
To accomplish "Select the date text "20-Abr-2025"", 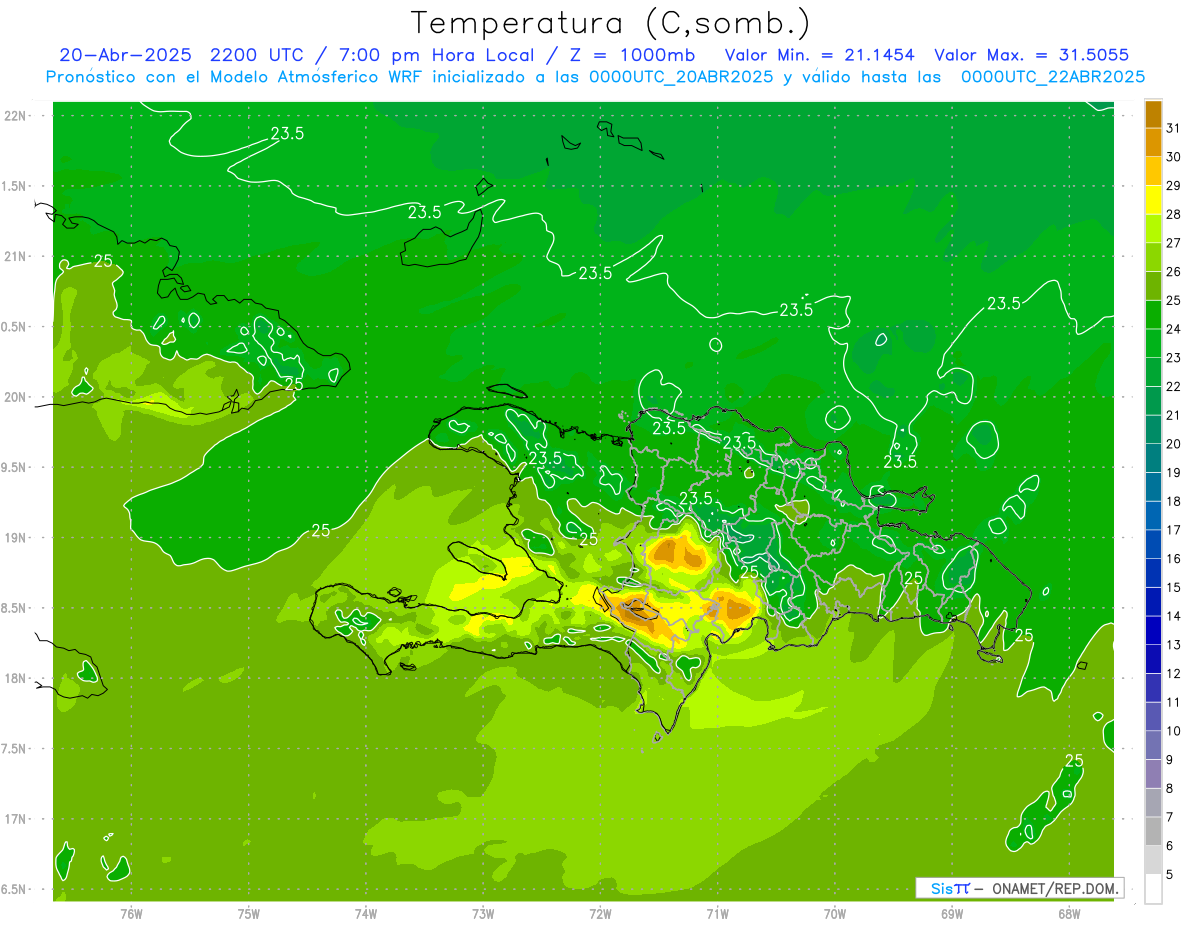I will point(124,55).
